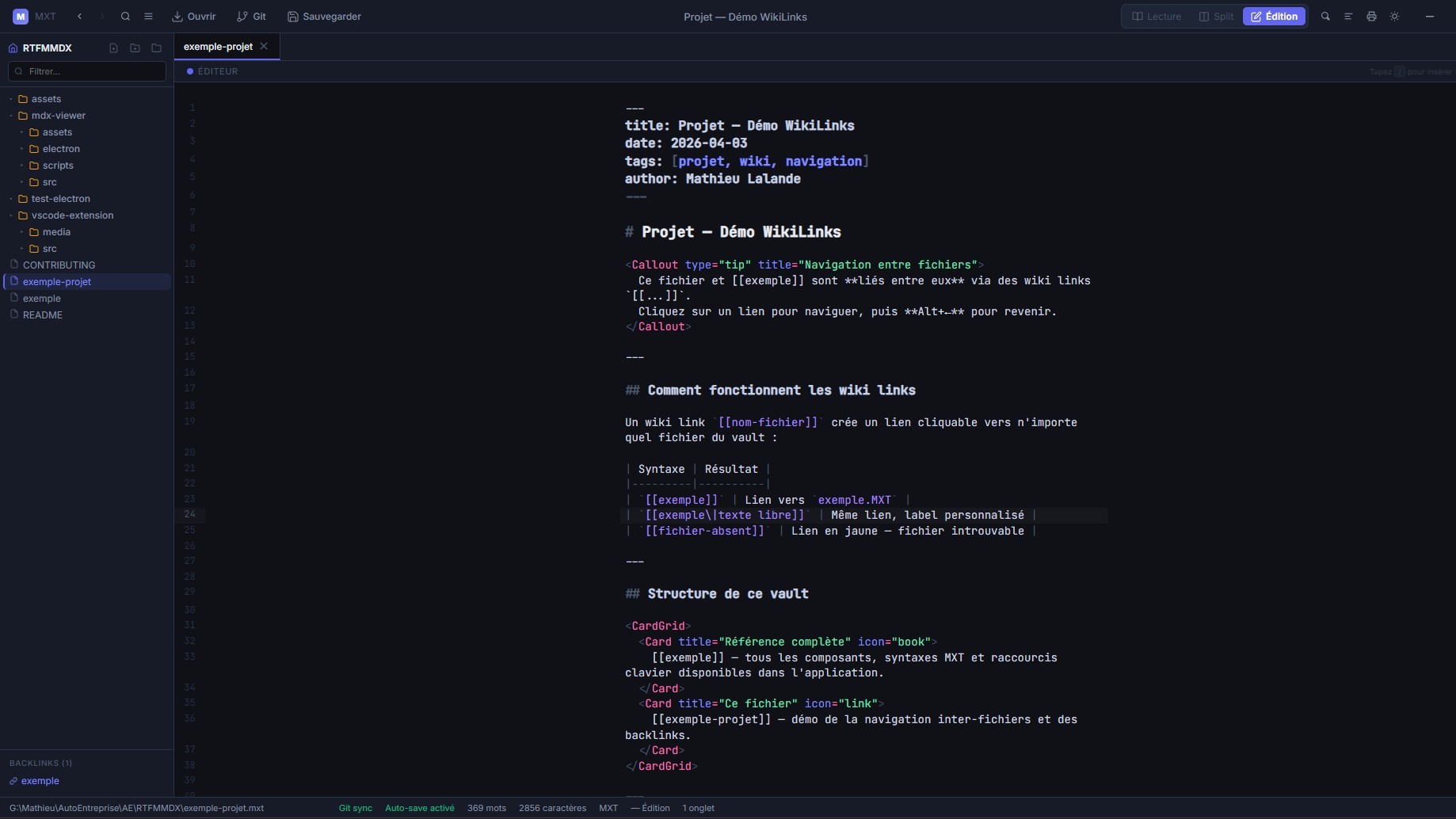The width and height of the screenshot is (1456, 819).
Task: Click the Git sync status indicator
Action: [x=356, y=808]
